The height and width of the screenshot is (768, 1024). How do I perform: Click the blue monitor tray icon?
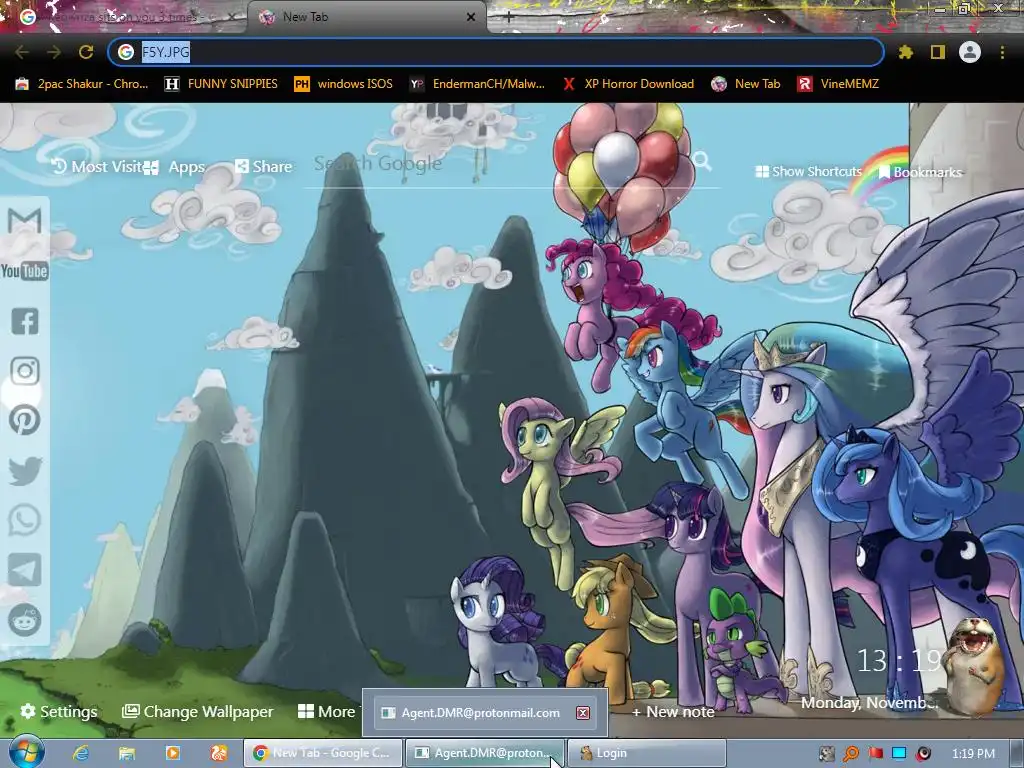pos(899,754)
